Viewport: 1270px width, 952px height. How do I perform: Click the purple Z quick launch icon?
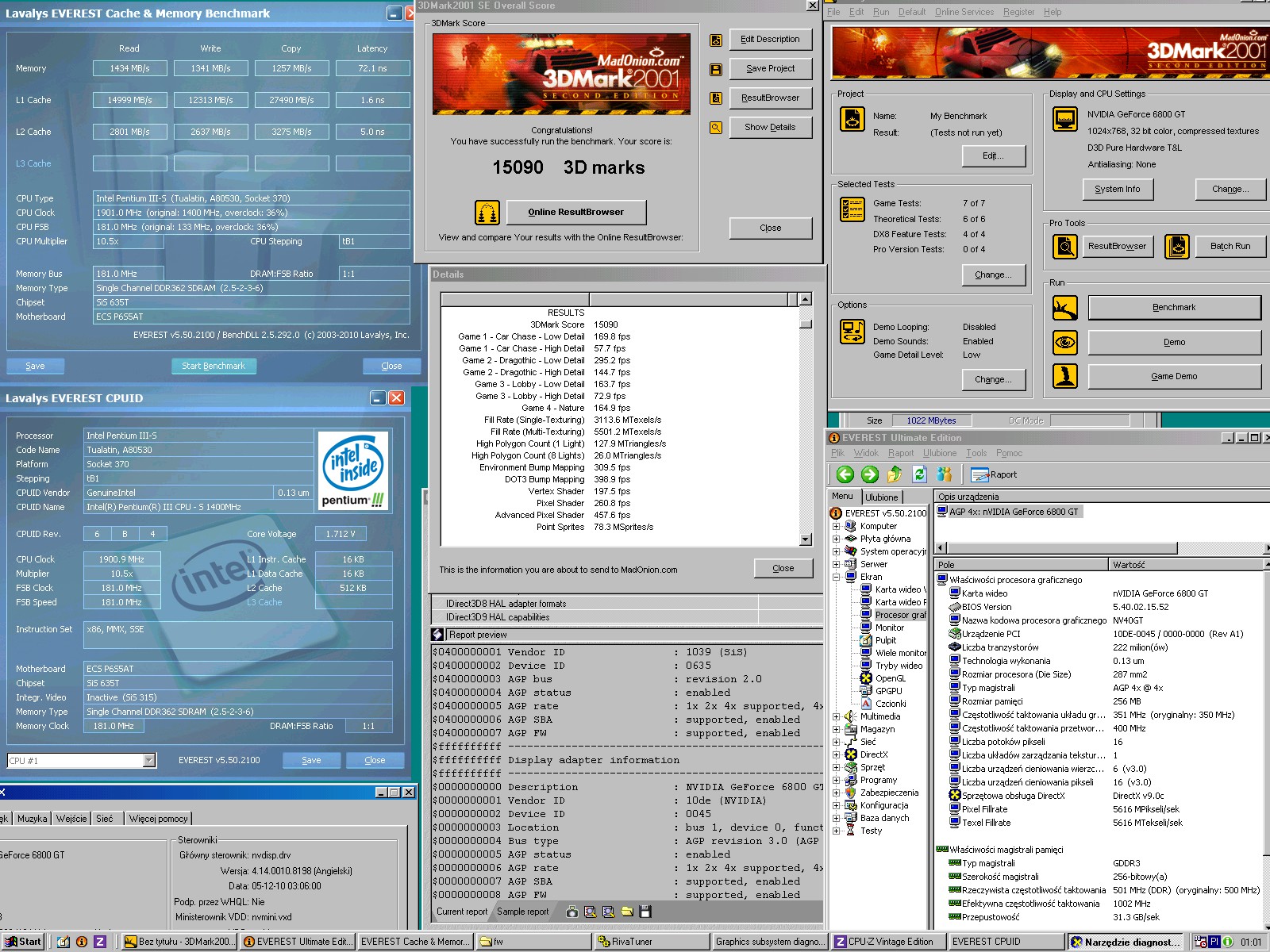(100, 942)
